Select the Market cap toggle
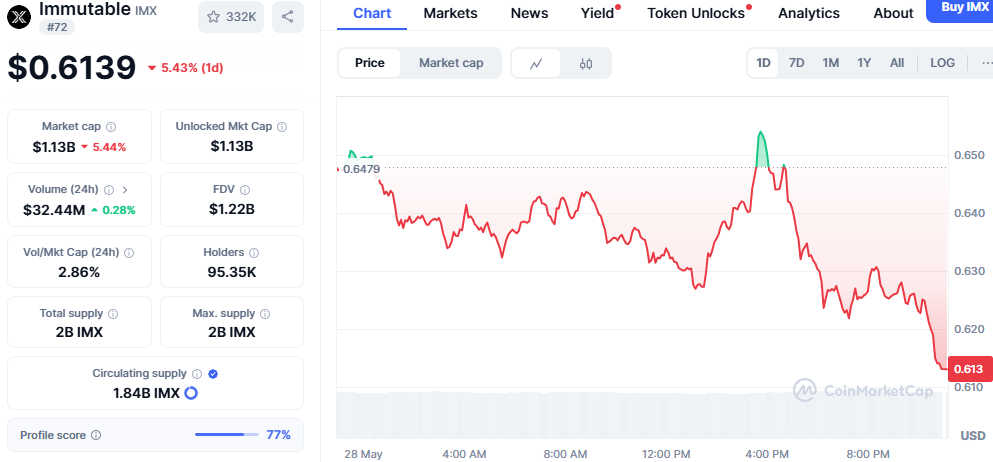The width and height of the screenshot is (993, 462). click(451, 63)
